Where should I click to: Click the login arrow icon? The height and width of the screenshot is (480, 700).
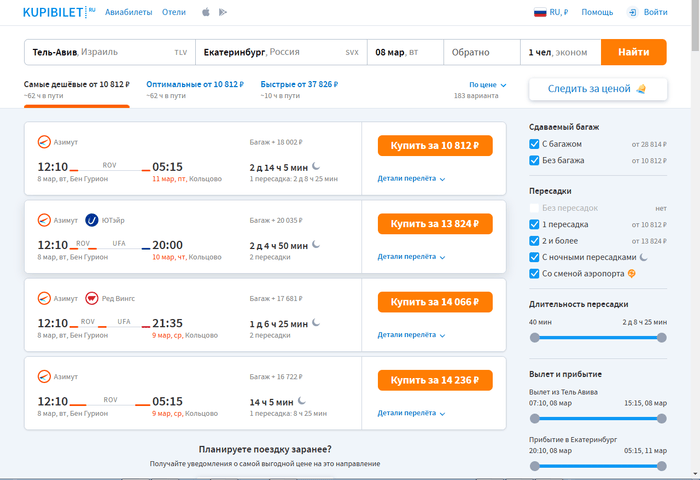pos(632,13)
